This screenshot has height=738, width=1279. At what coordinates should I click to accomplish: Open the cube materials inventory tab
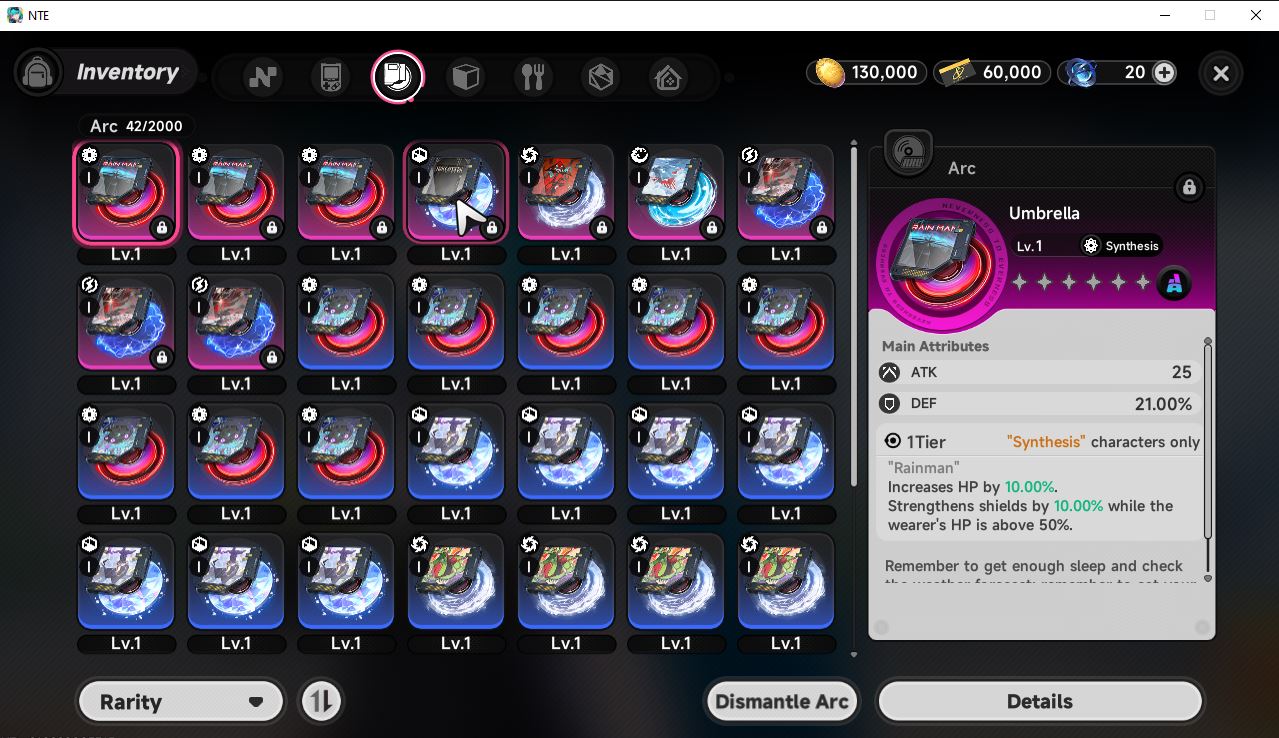click(465, 77)
